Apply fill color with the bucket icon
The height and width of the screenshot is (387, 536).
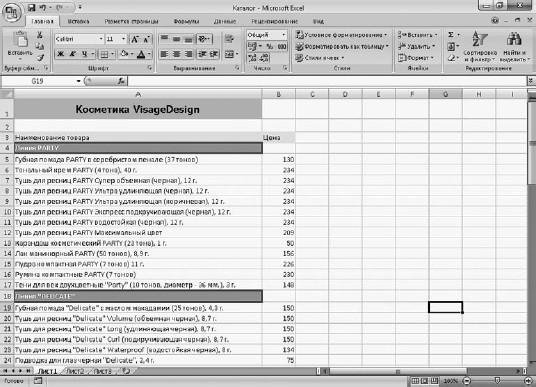(x=124, y=54)
